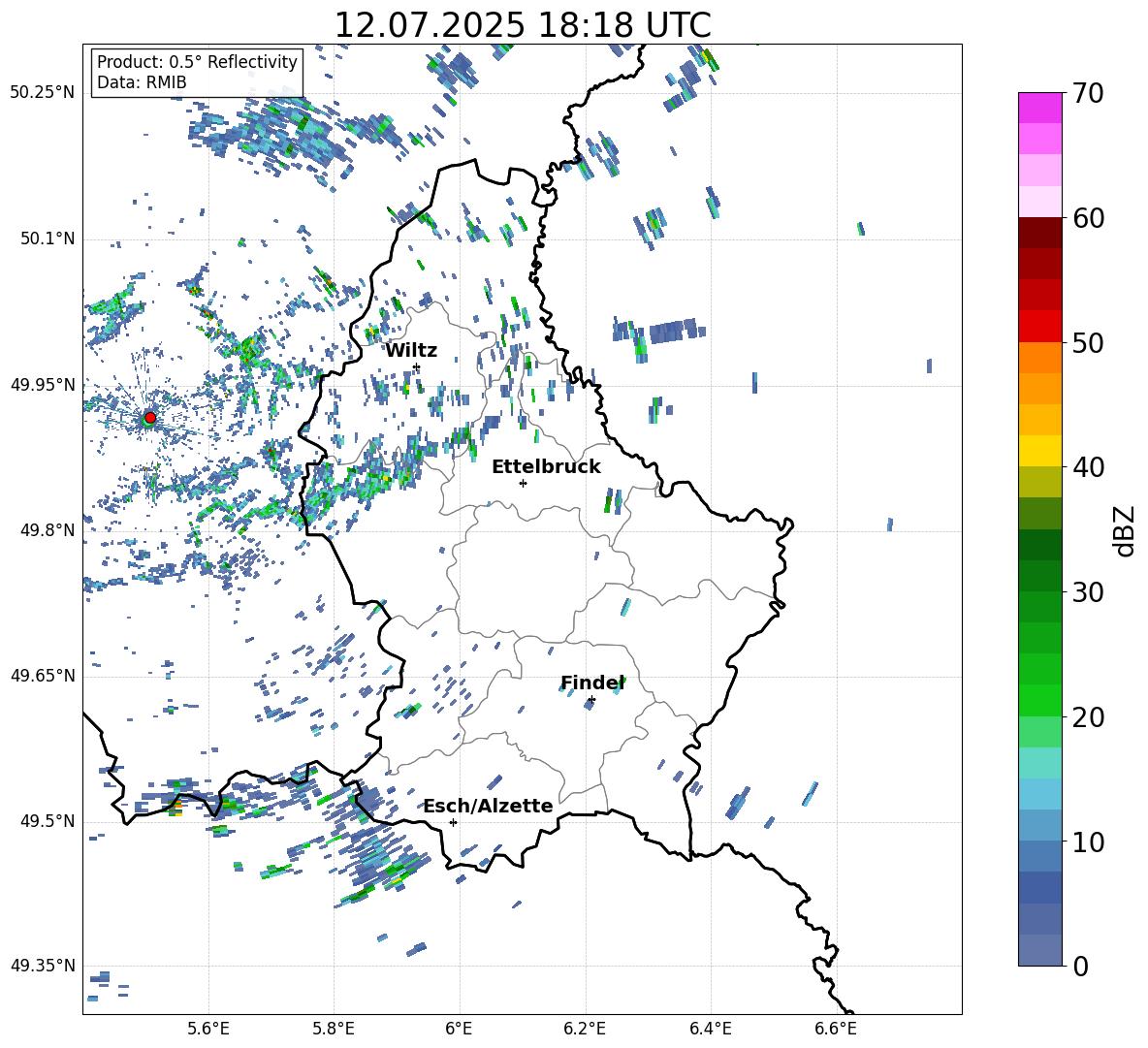Screen dimensions: 1148x1048
Task: Click the 40 tick on colorbar
Action: coord(1088,467)
